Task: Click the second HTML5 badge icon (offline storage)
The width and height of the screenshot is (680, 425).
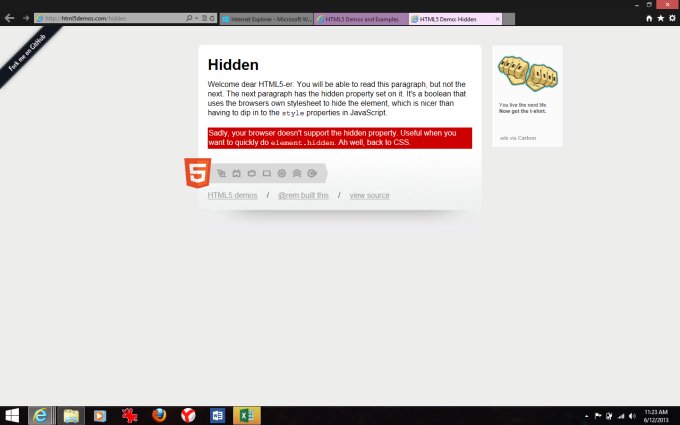Action: (x=236, y=173)
